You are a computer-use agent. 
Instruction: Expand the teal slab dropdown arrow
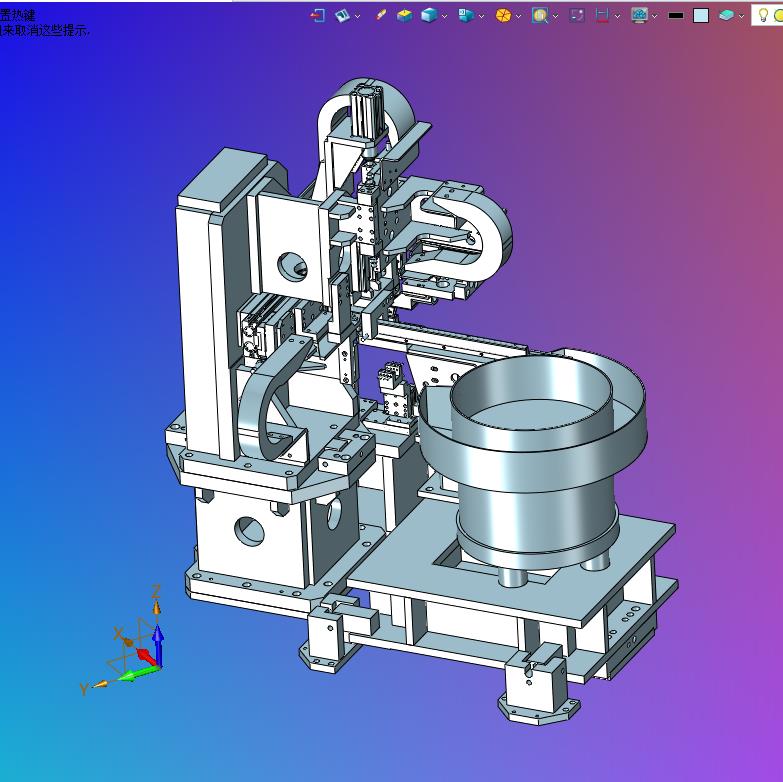point(742,16)
